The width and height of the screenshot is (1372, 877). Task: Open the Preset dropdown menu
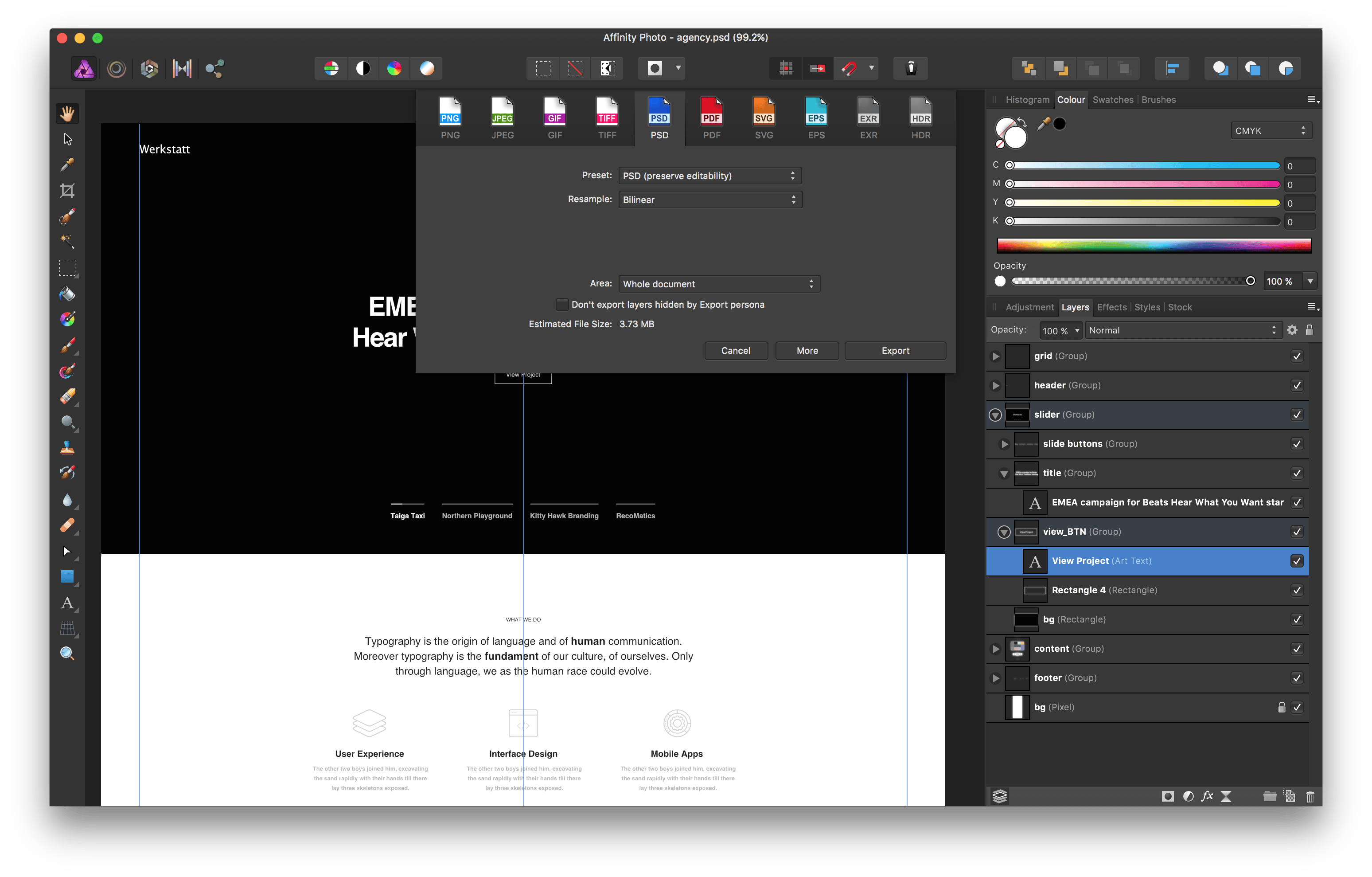pos(709,176)
